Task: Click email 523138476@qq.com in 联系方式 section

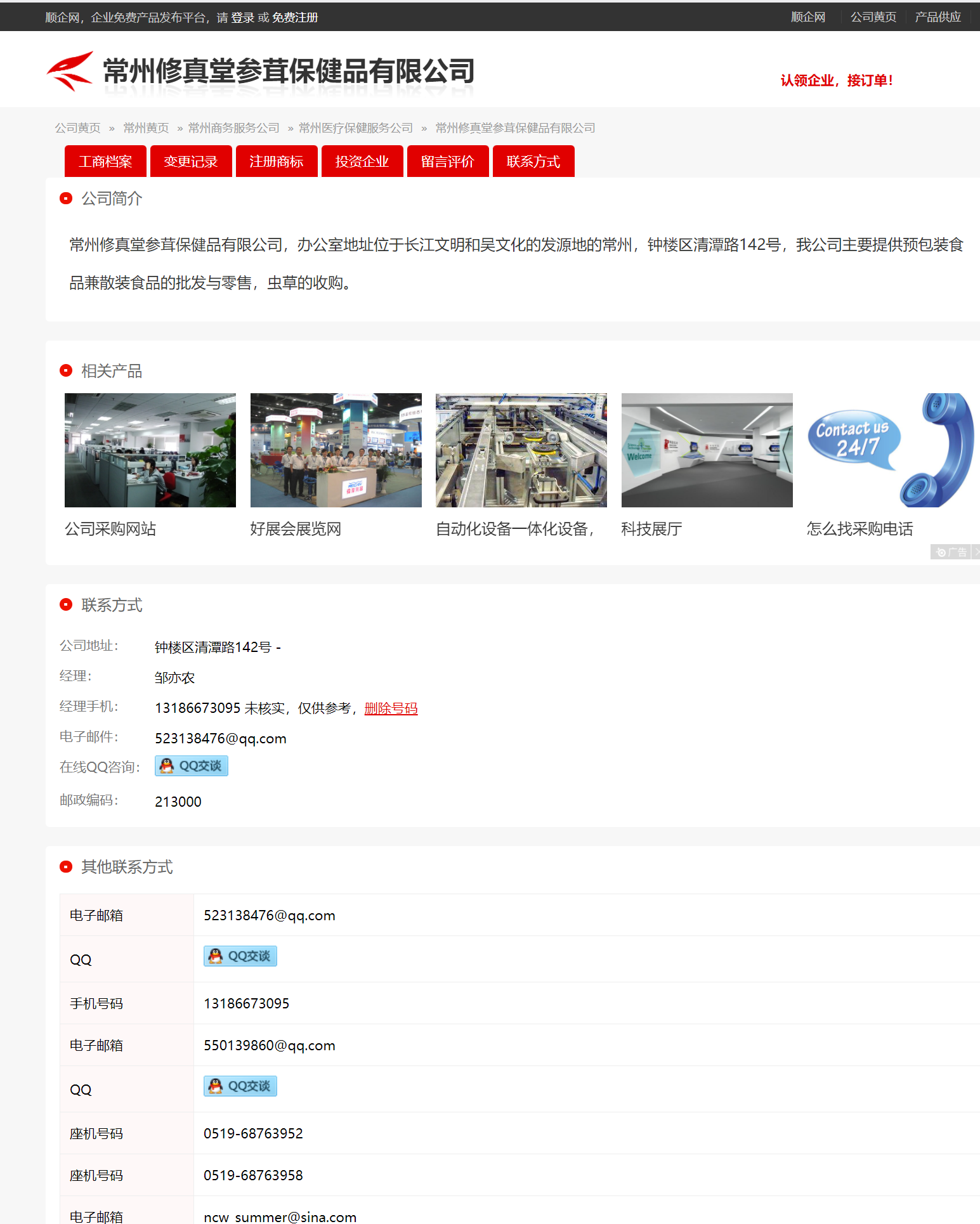Action: 221,739
